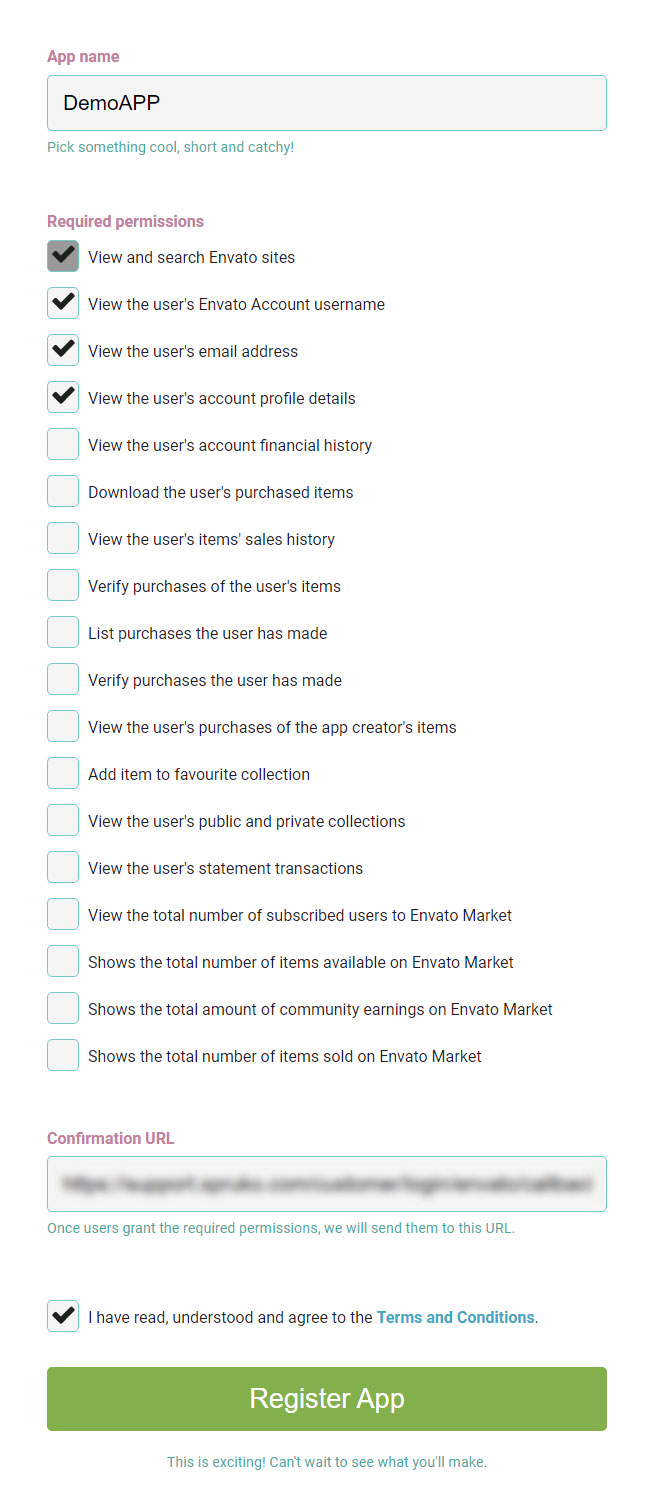Screen dimensions: 661x1505
Task: Click the App name input field
Action: pyautogui.click(x=326, y=103)
